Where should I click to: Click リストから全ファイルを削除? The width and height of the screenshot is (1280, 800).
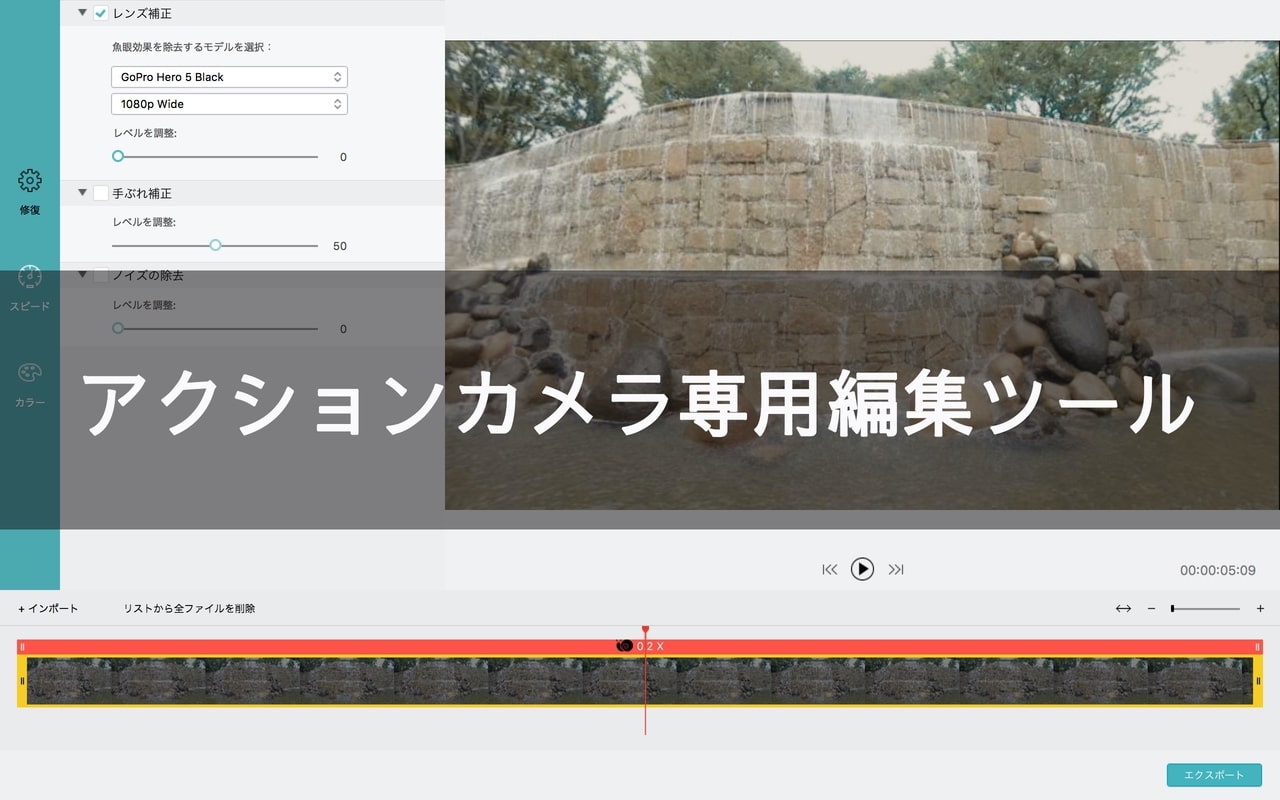[189, 608]
